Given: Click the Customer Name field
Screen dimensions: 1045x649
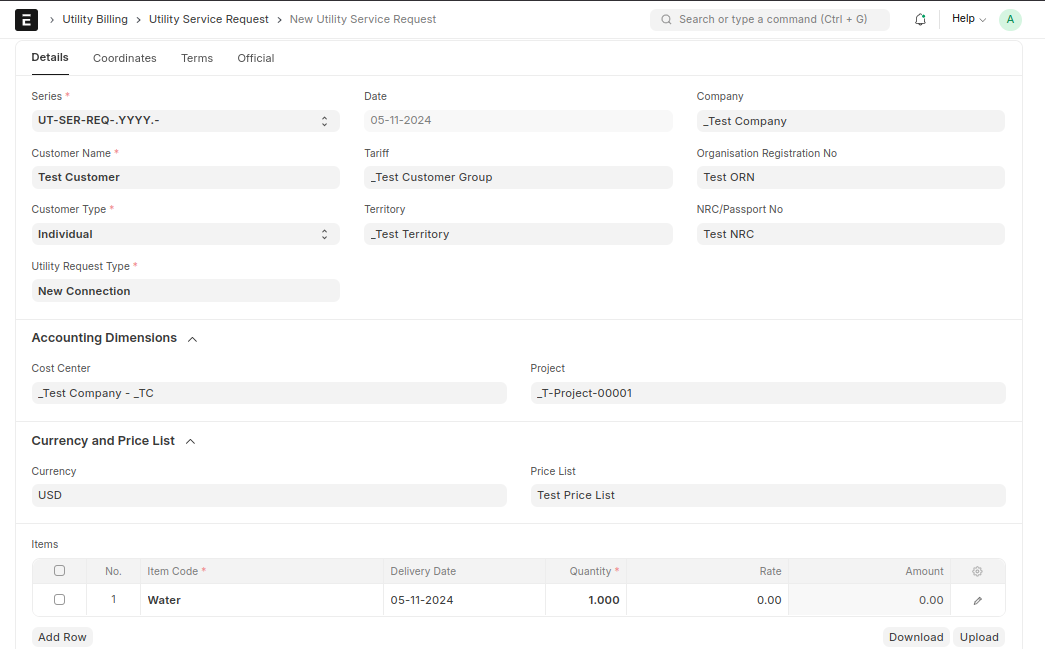Looking at the screenshot, I should pyautogui.click(x=185, y=177).
